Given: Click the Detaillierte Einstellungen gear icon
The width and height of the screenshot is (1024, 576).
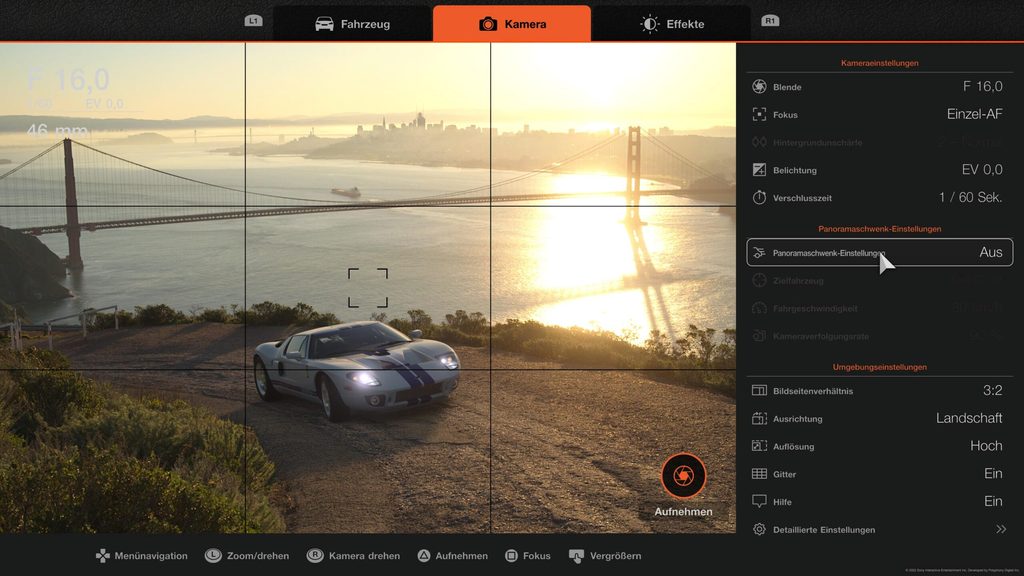Looking at the screenshot, I should pyautogui.click(x=759, y=529).
